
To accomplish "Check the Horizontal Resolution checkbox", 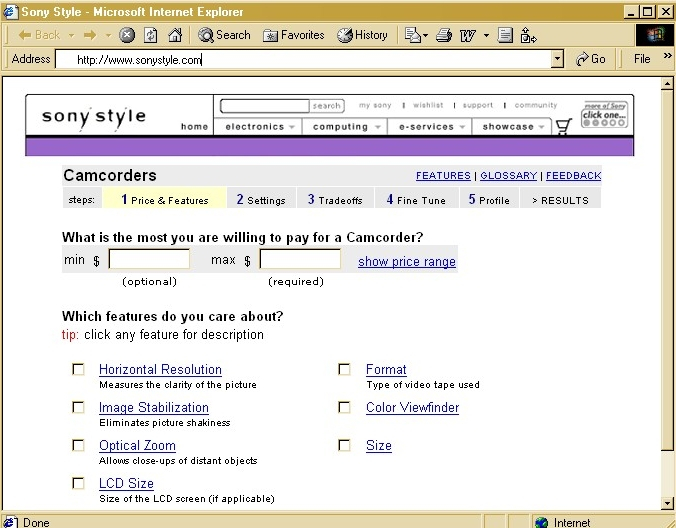I will tap(79, 370).
